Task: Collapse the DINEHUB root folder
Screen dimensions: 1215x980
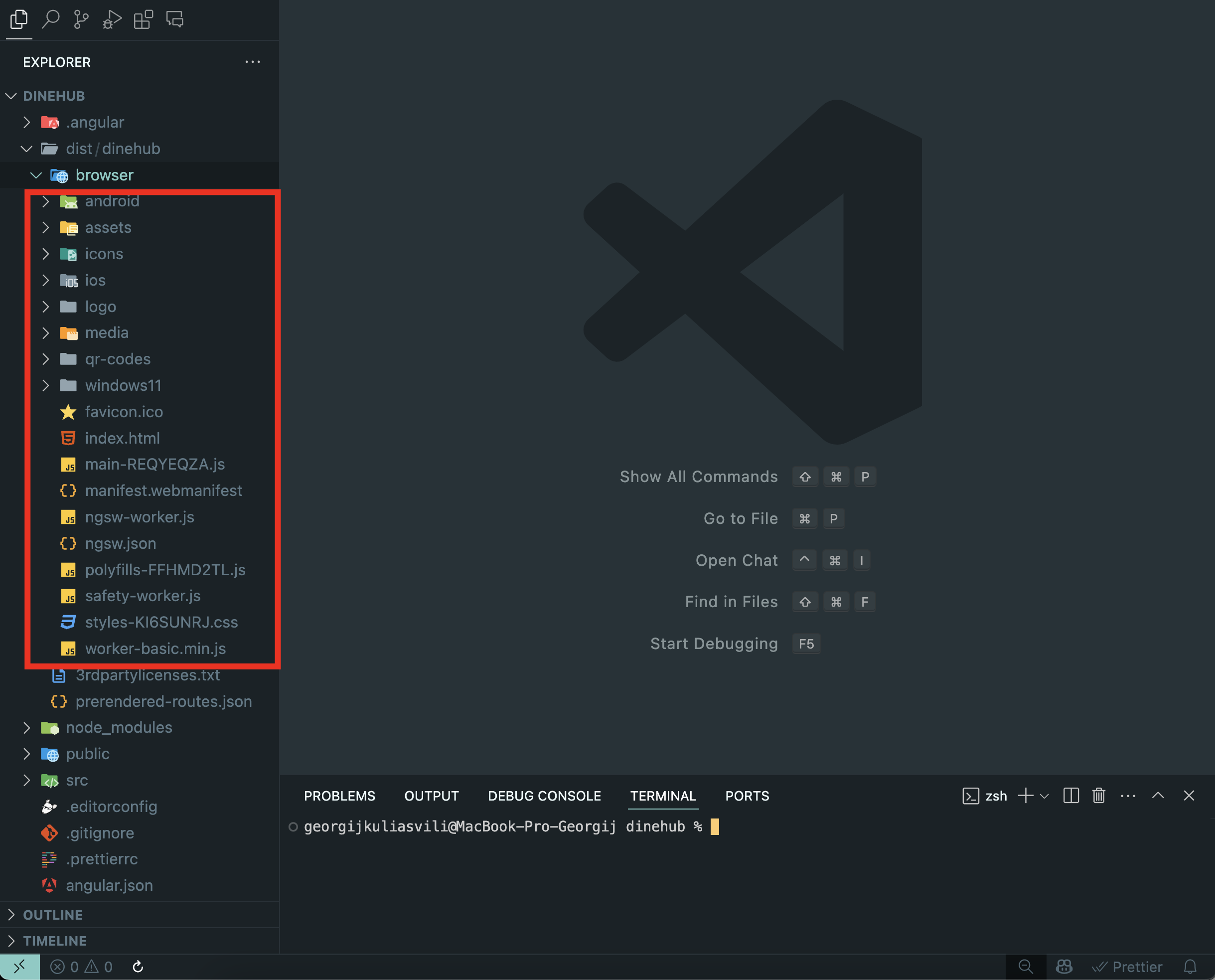Action: click(140, 96)
